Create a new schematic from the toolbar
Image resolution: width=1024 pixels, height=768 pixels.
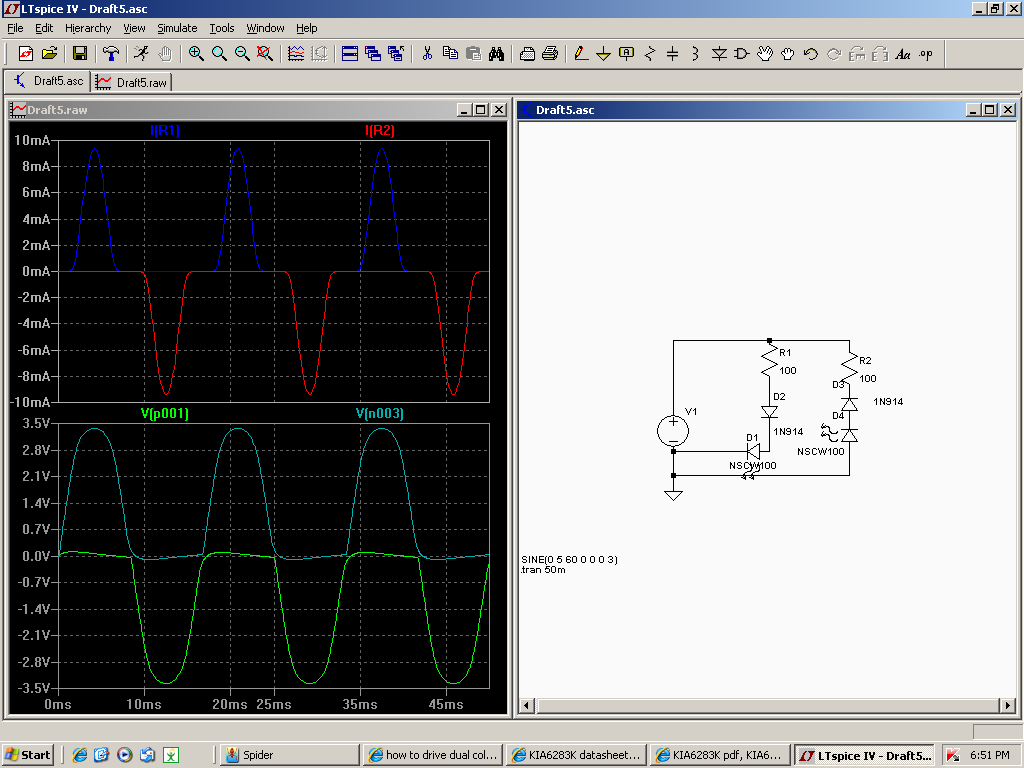click(x=26, y=54)
